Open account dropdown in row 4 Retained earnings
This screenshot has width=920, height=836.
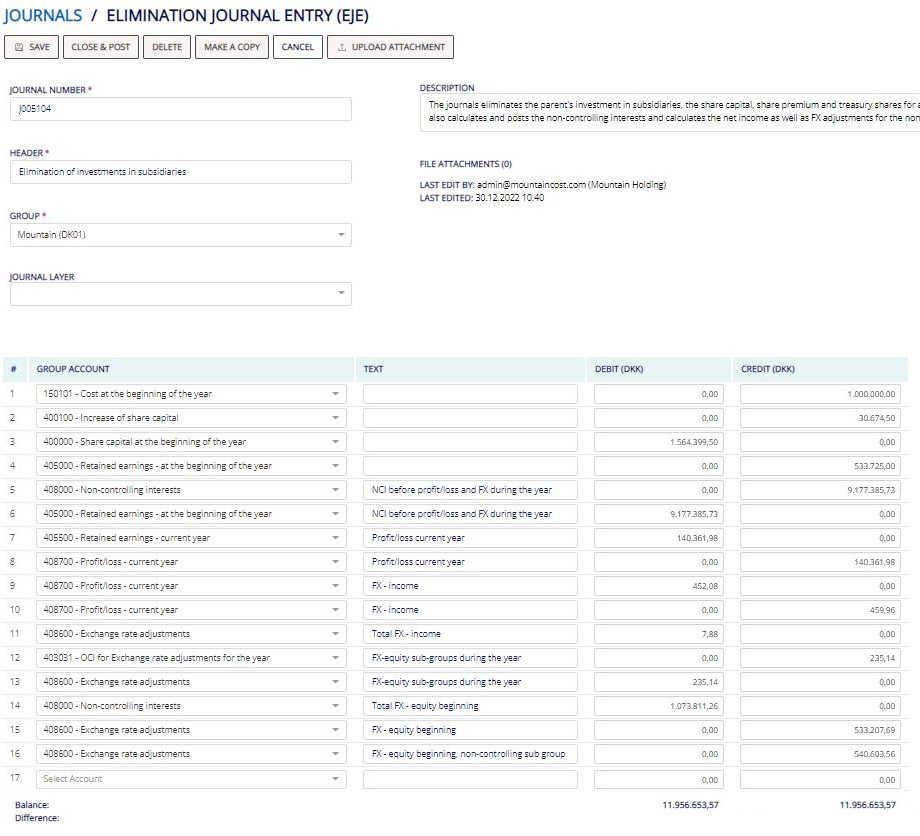point(191,466)
